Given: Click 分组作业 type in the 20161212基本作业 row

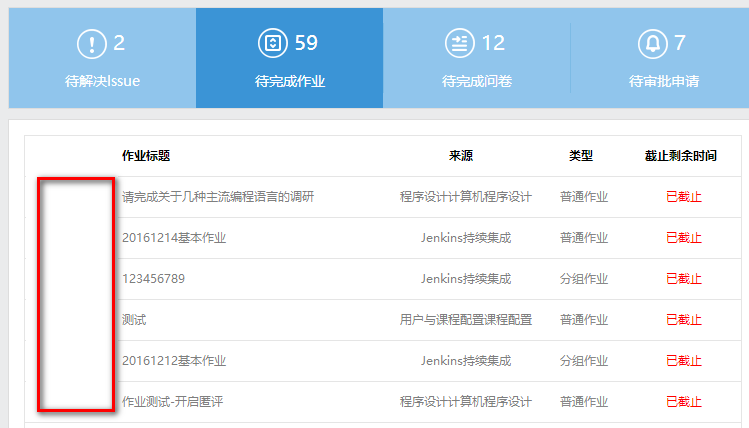Looking at the screenshot, I should 584,361.
